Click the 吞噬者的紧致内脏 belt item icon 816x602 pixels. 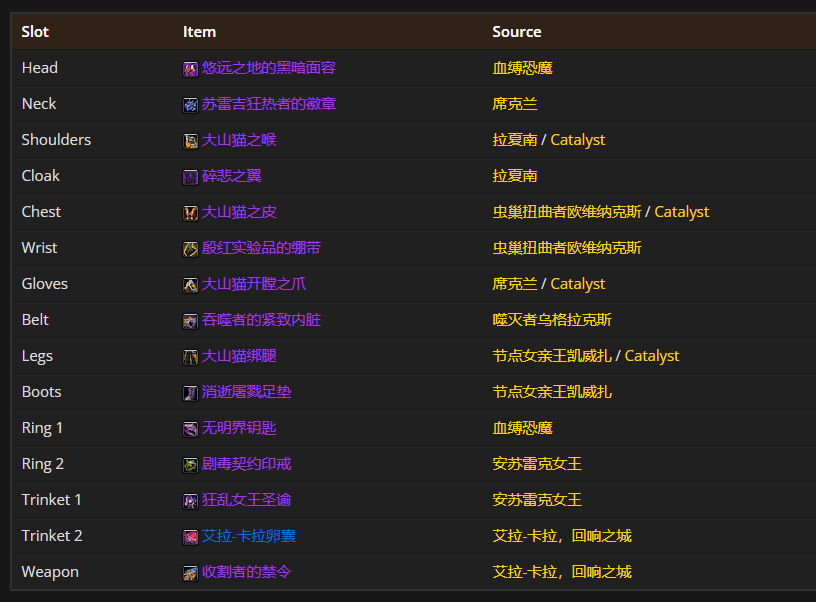coord(190,320)
